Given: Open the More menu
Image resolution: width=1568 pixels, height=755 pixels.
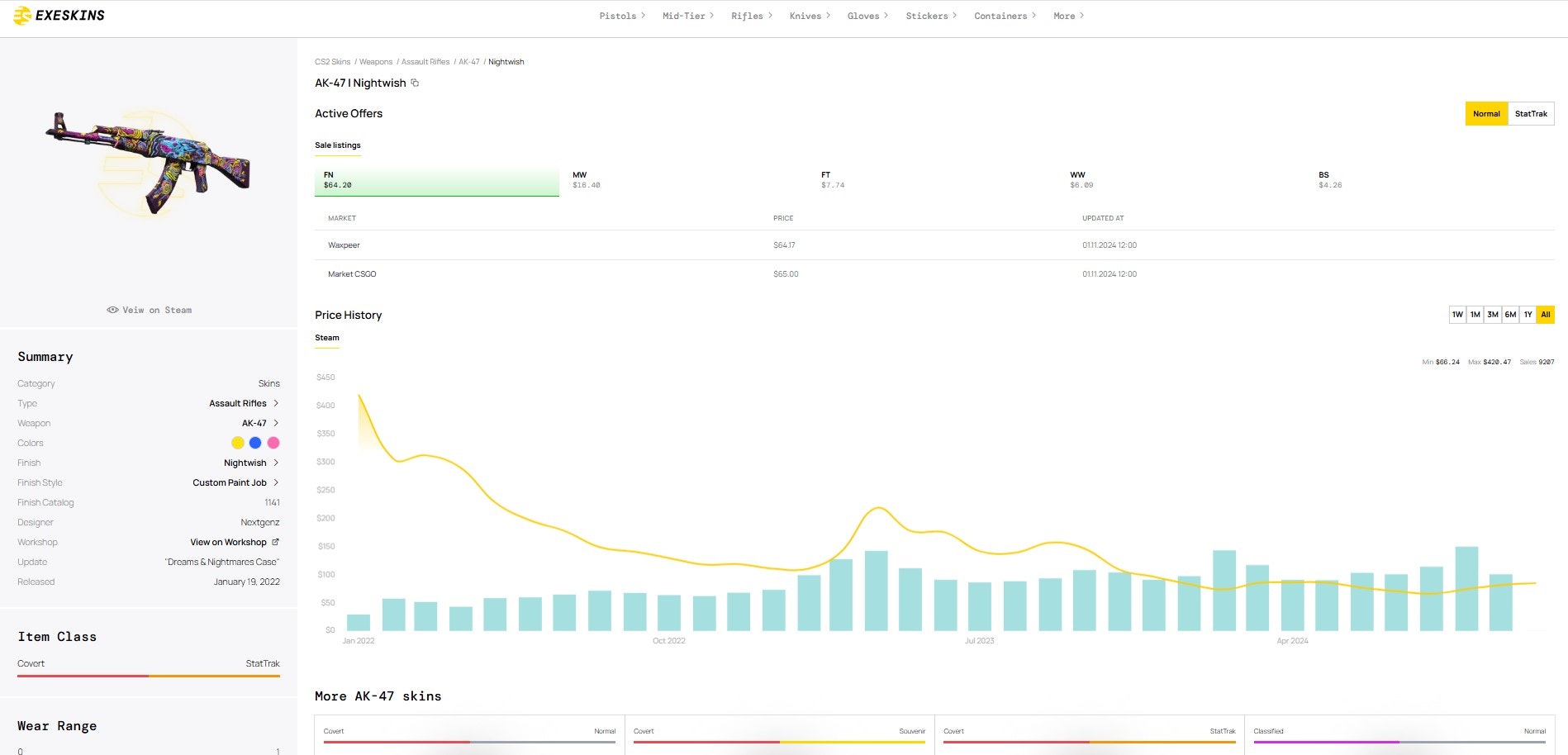Looking at the screenshot, I should click(1068, 16).
